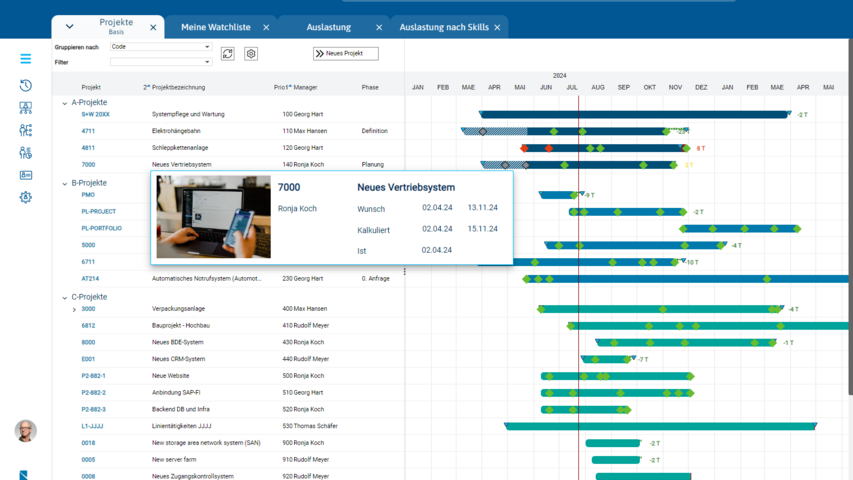The height and width of the screenshot is (480, 853).
Task: Click the ID card icon in sidebar
Action: click(25, 175)
